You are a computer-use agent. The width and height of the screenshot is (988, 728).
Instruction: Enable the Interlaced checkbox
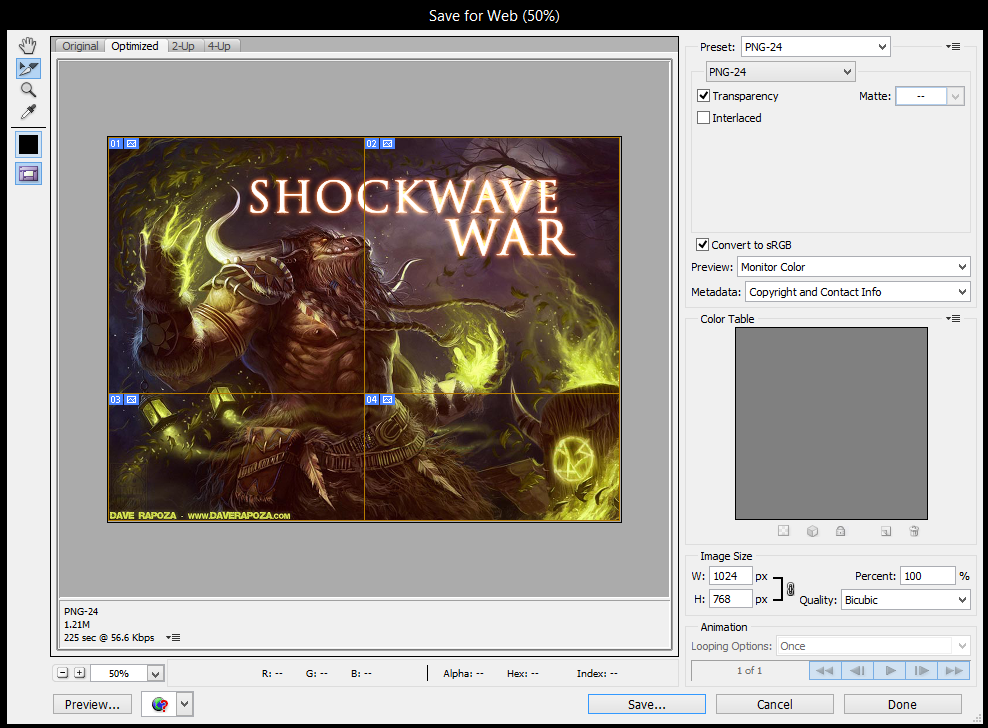coord(703,118)
